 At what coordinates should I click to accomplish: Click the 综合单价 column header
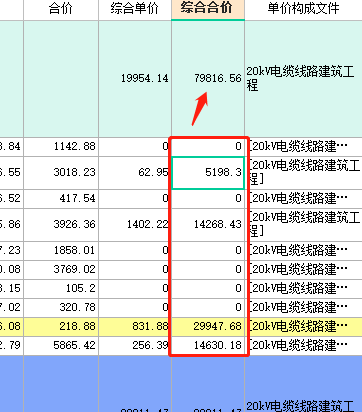tap(135, 9)
